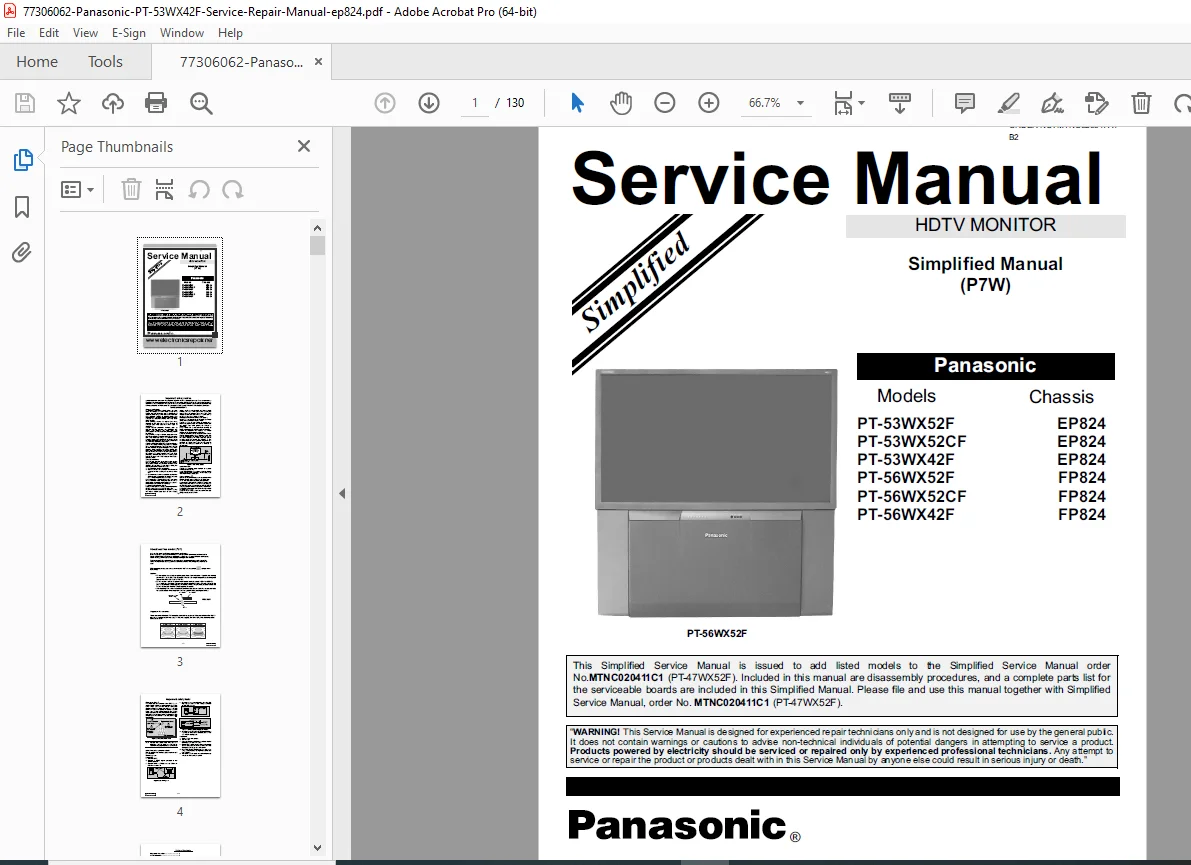Select page 3 thumbnail

click(180, 595)
